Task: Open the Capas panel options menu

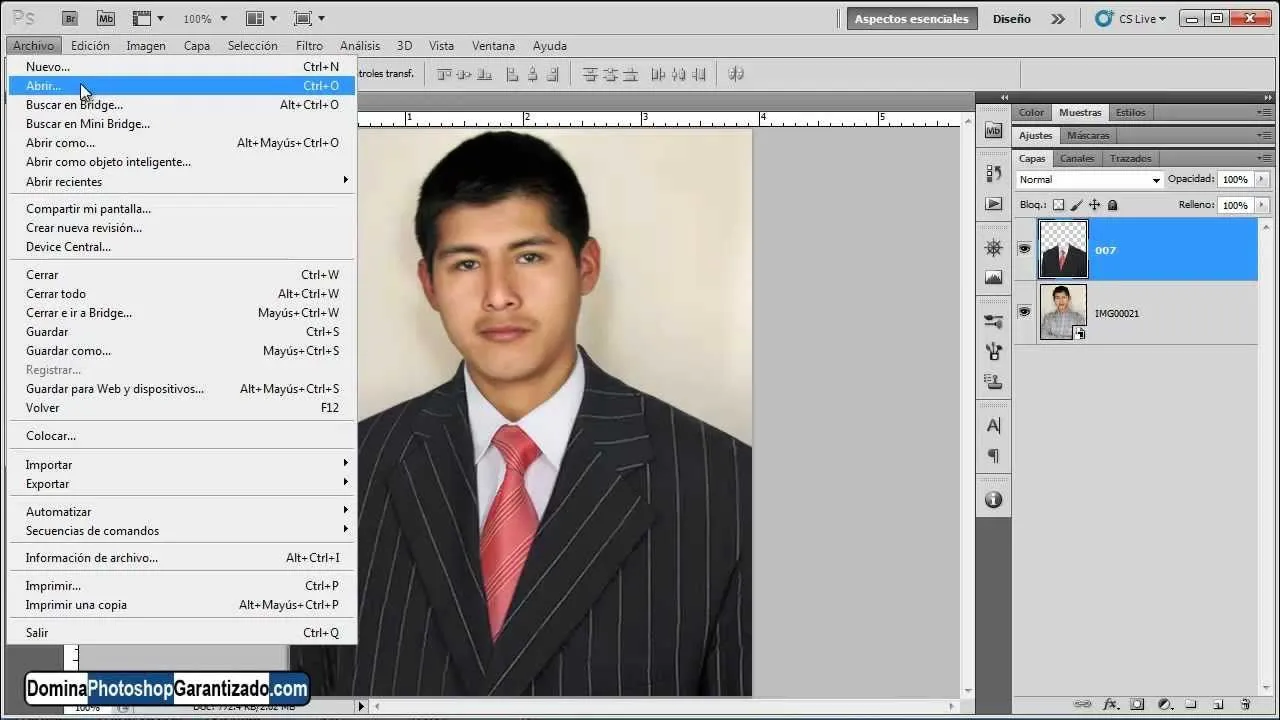Action: click(1264, 158)
